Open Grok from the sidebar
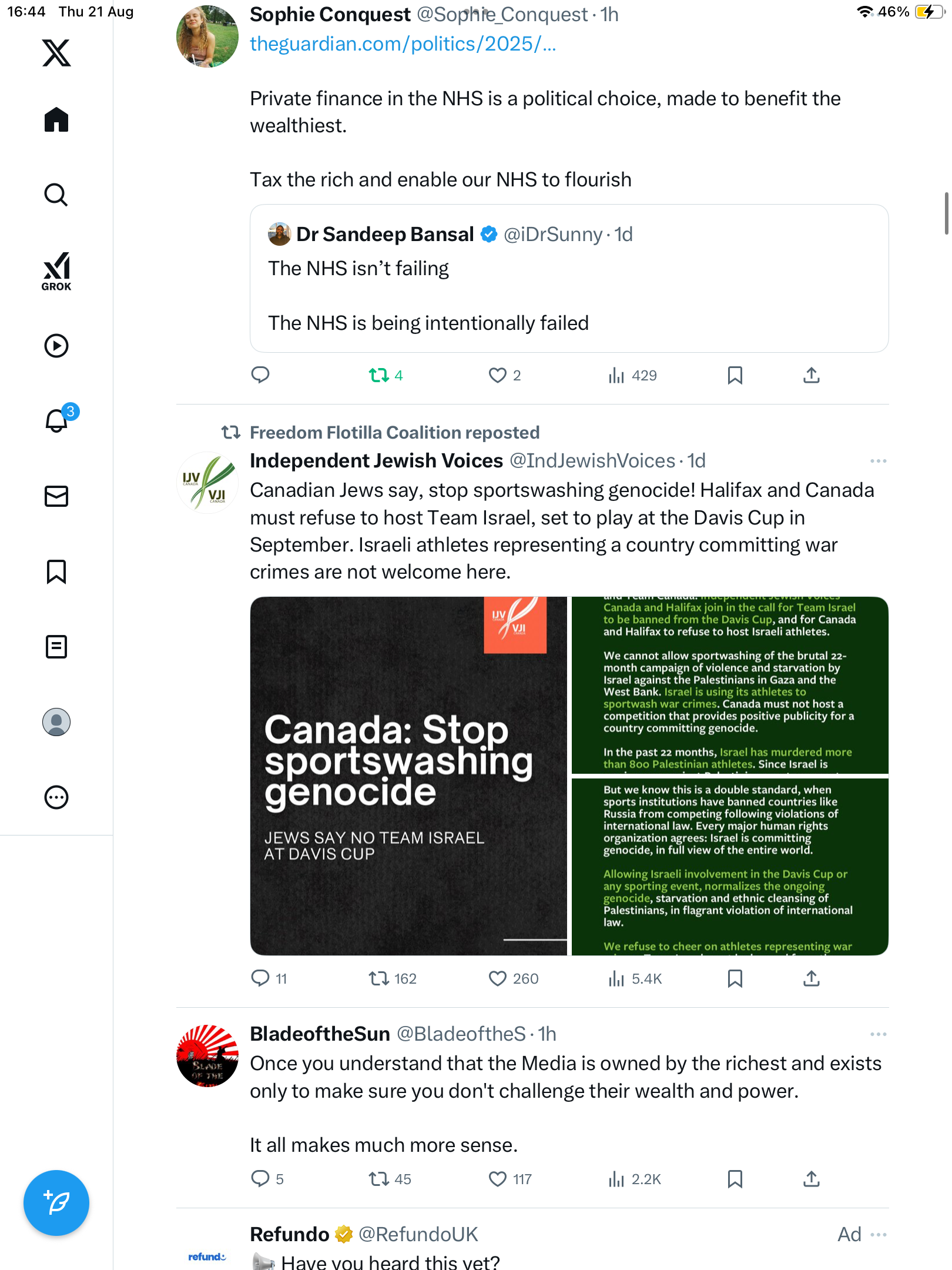 56,271
